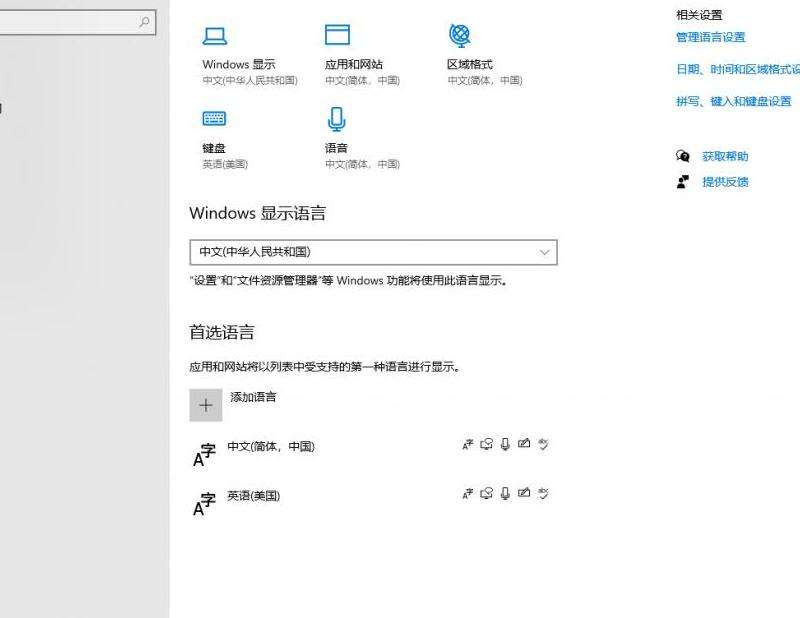Click the 语音 tile label
The height and width of the screenshot is (618, 800).
(336, 148)
